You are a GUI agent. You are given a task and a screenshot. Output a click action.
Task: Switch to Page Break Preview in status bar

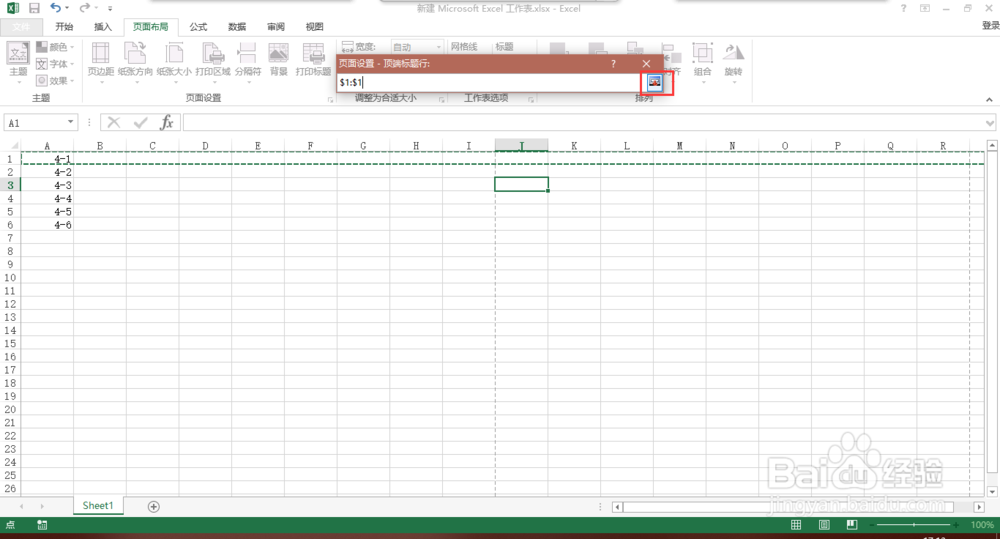(851, 524)
